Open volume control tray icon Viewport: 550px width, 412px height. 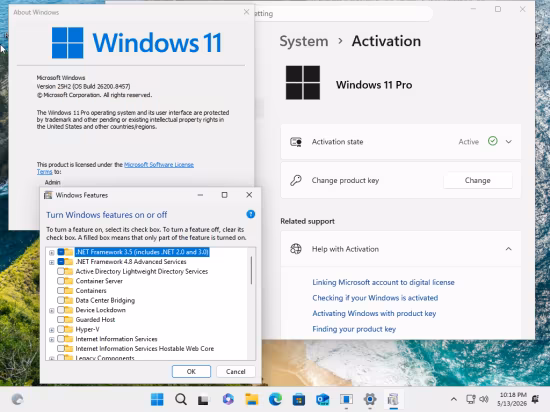[x=484, y=399]
